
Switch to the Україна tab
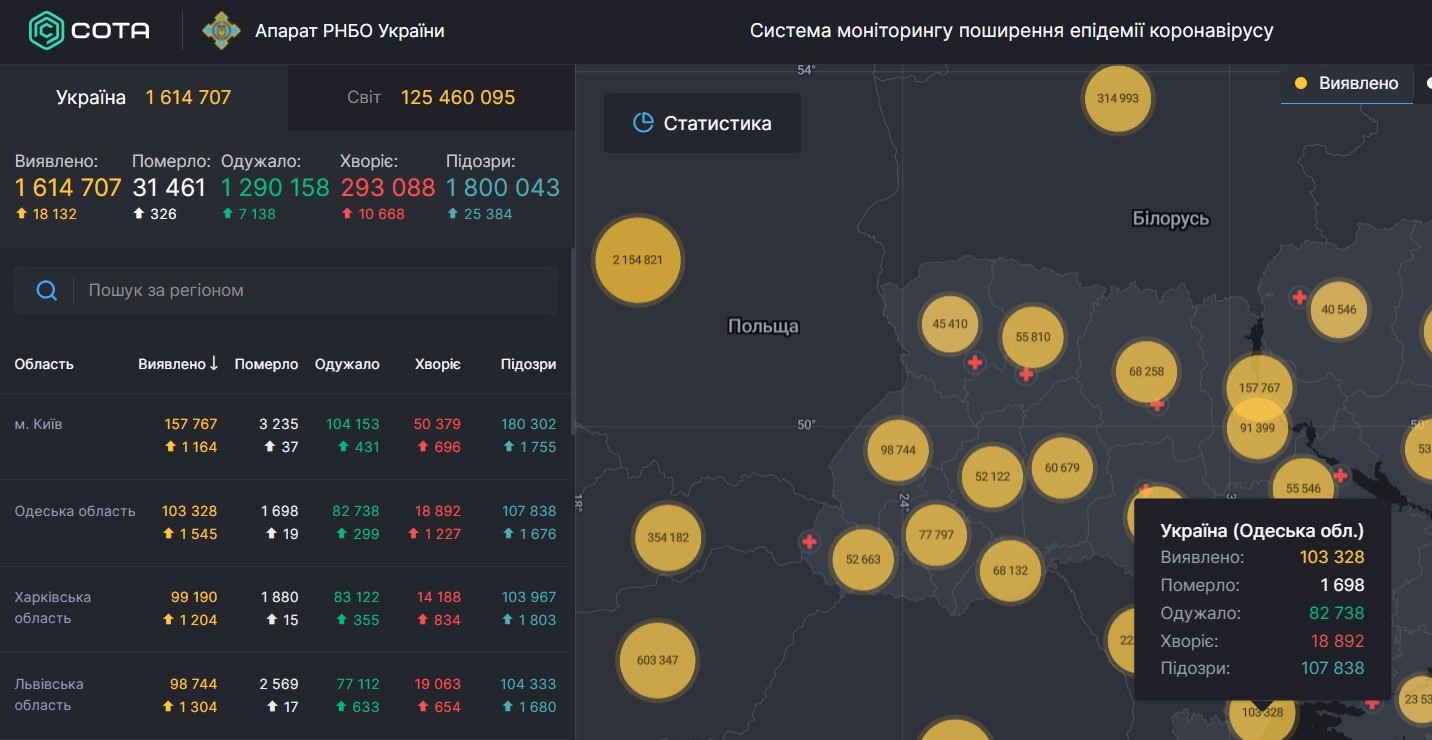pyautogui.click(x=144, y=97)
